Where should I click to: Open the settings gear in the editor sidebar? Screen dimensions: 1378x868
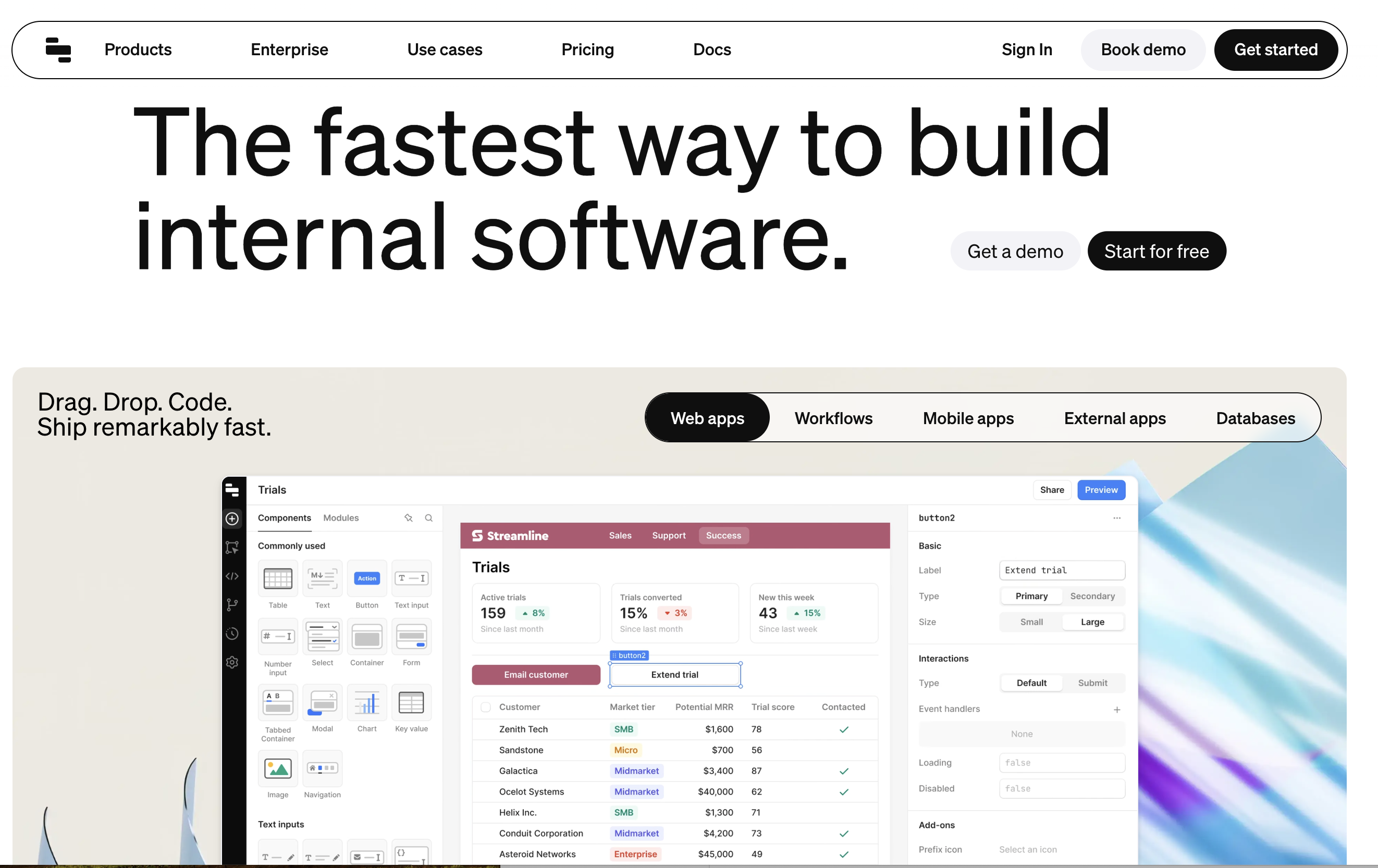tap(232, 662)
